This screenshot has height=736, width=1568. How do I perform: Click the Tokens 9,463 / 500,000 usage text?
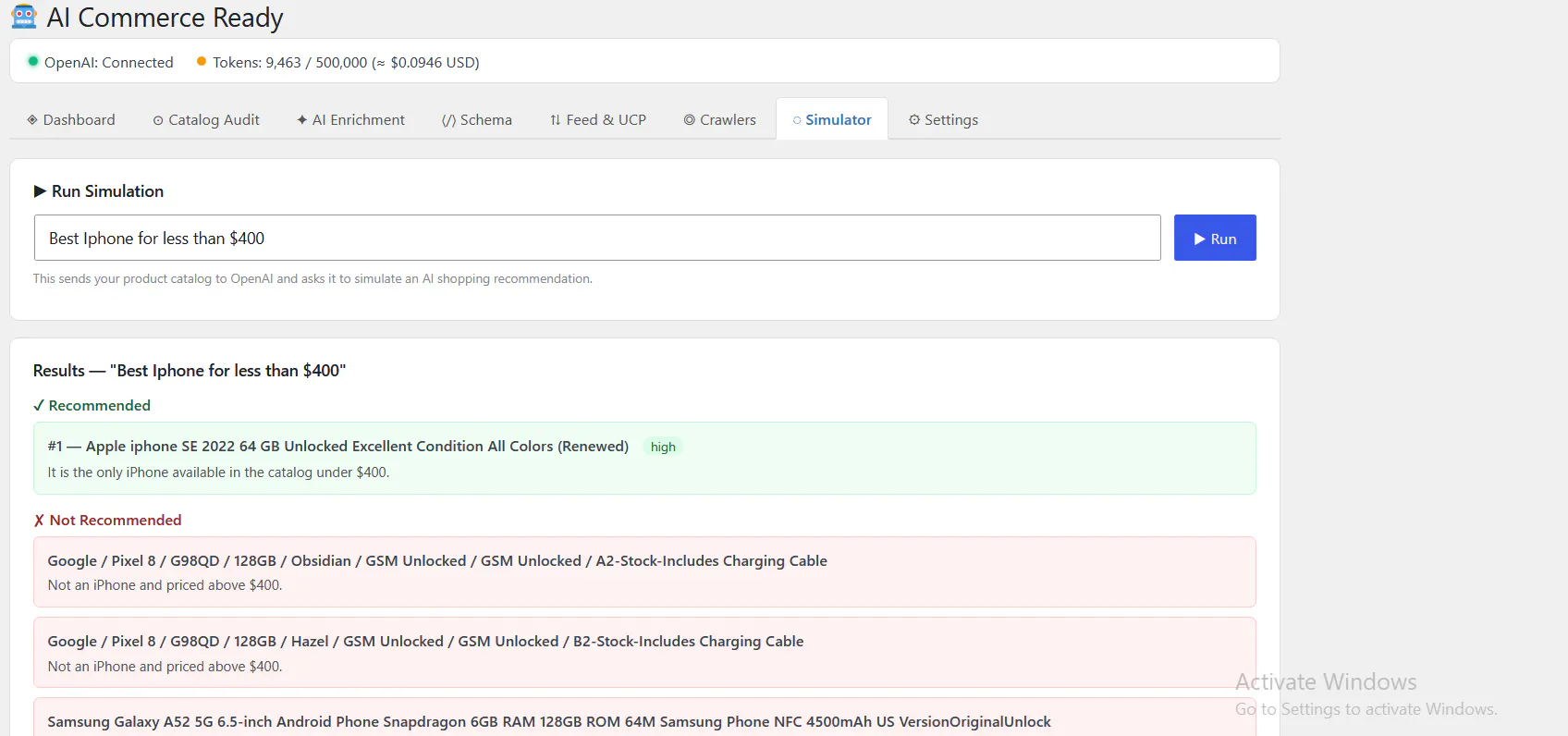coord(346,62)
